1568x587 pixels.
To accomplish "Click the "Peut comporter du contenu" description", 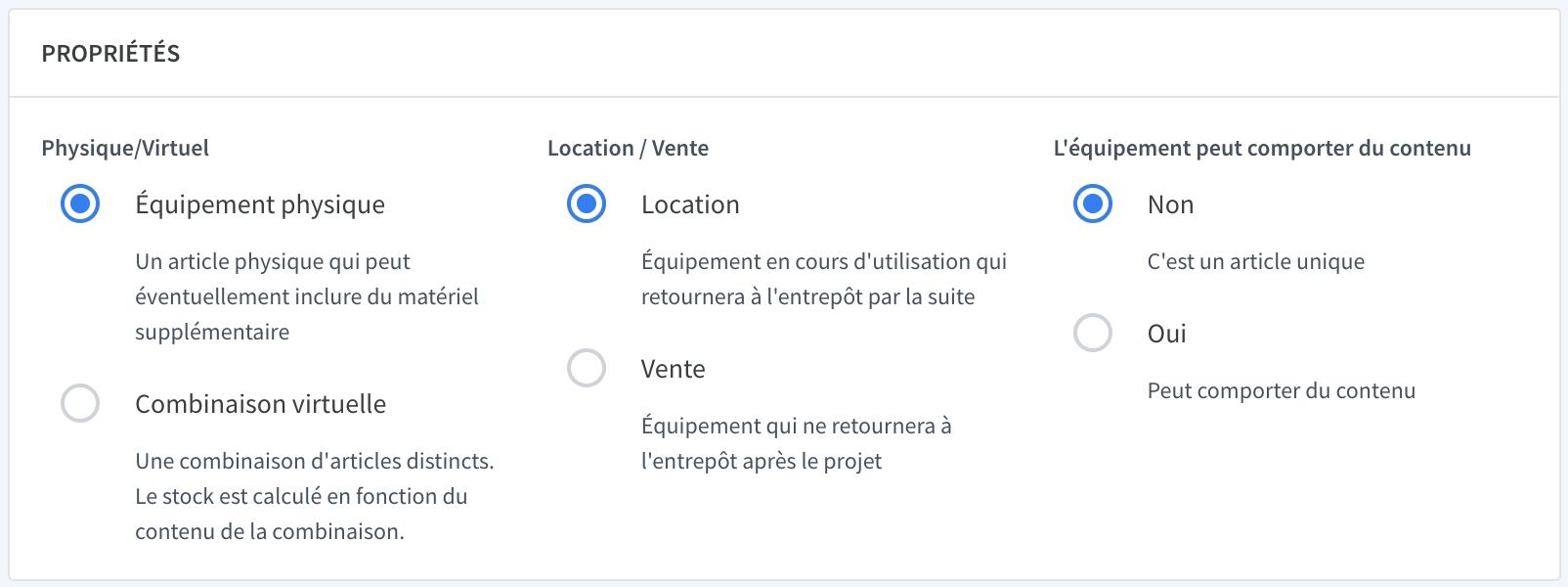I will tap(1282, 390).
